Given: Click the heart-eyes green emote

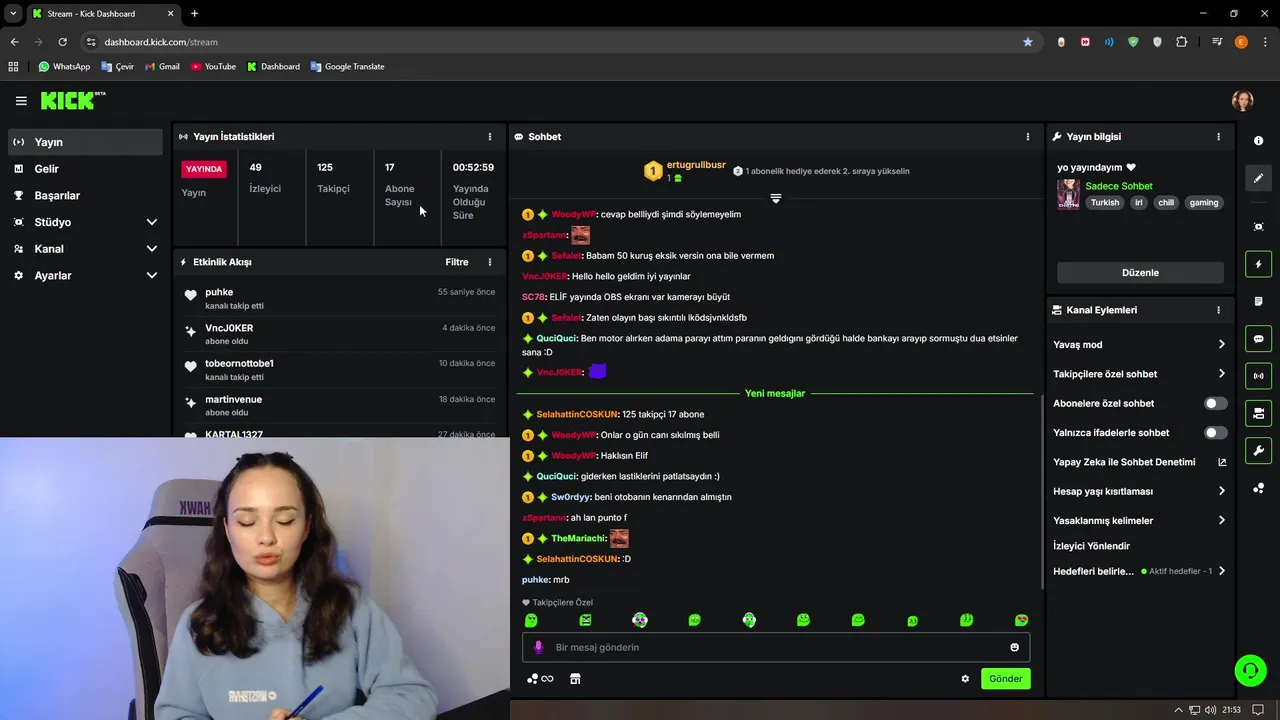Looking at the screenshot, I should 1021,620.
